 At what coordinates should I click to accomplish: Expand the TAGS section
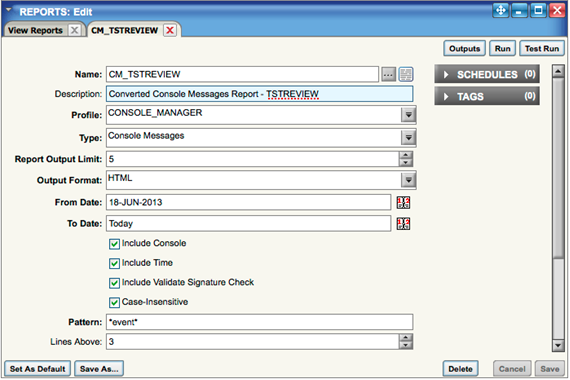point(487,96)
